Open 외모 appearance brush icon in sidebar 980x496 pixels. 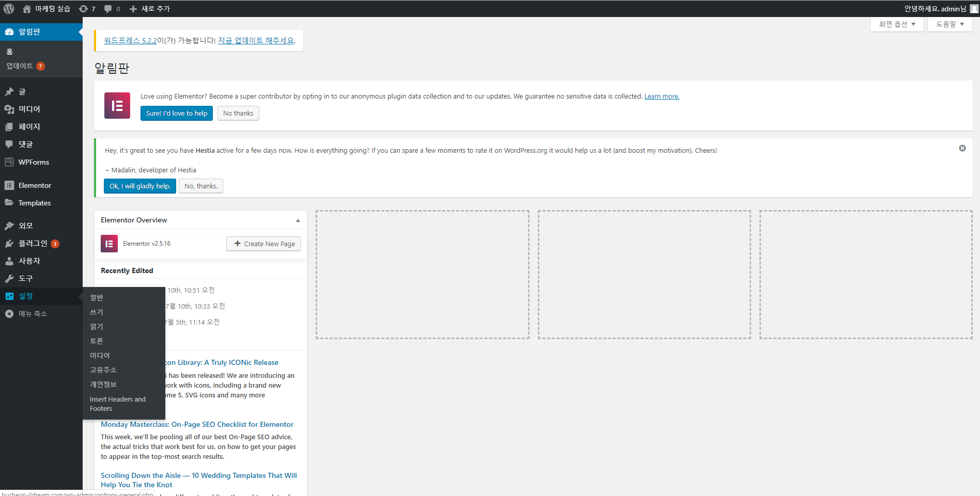(9, 226)
